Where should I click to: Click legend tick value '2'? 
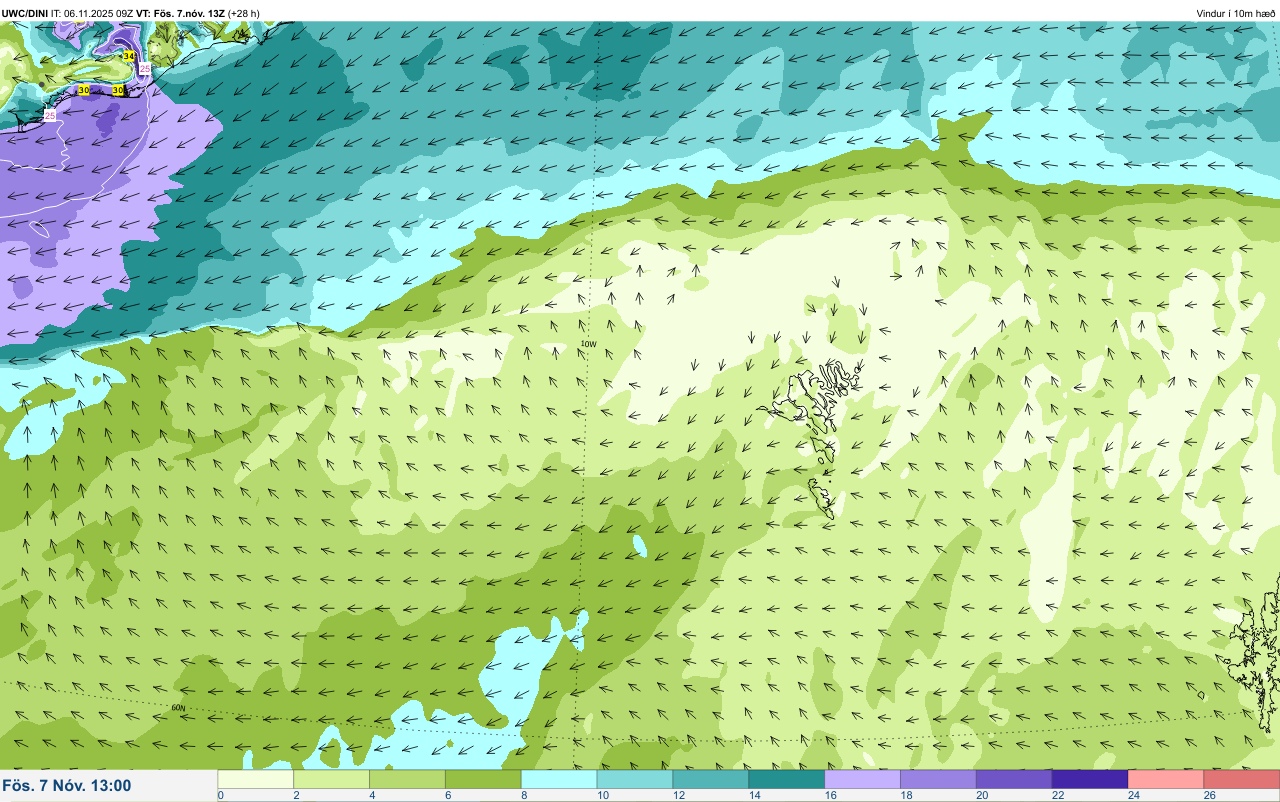(x=297, y=795)
